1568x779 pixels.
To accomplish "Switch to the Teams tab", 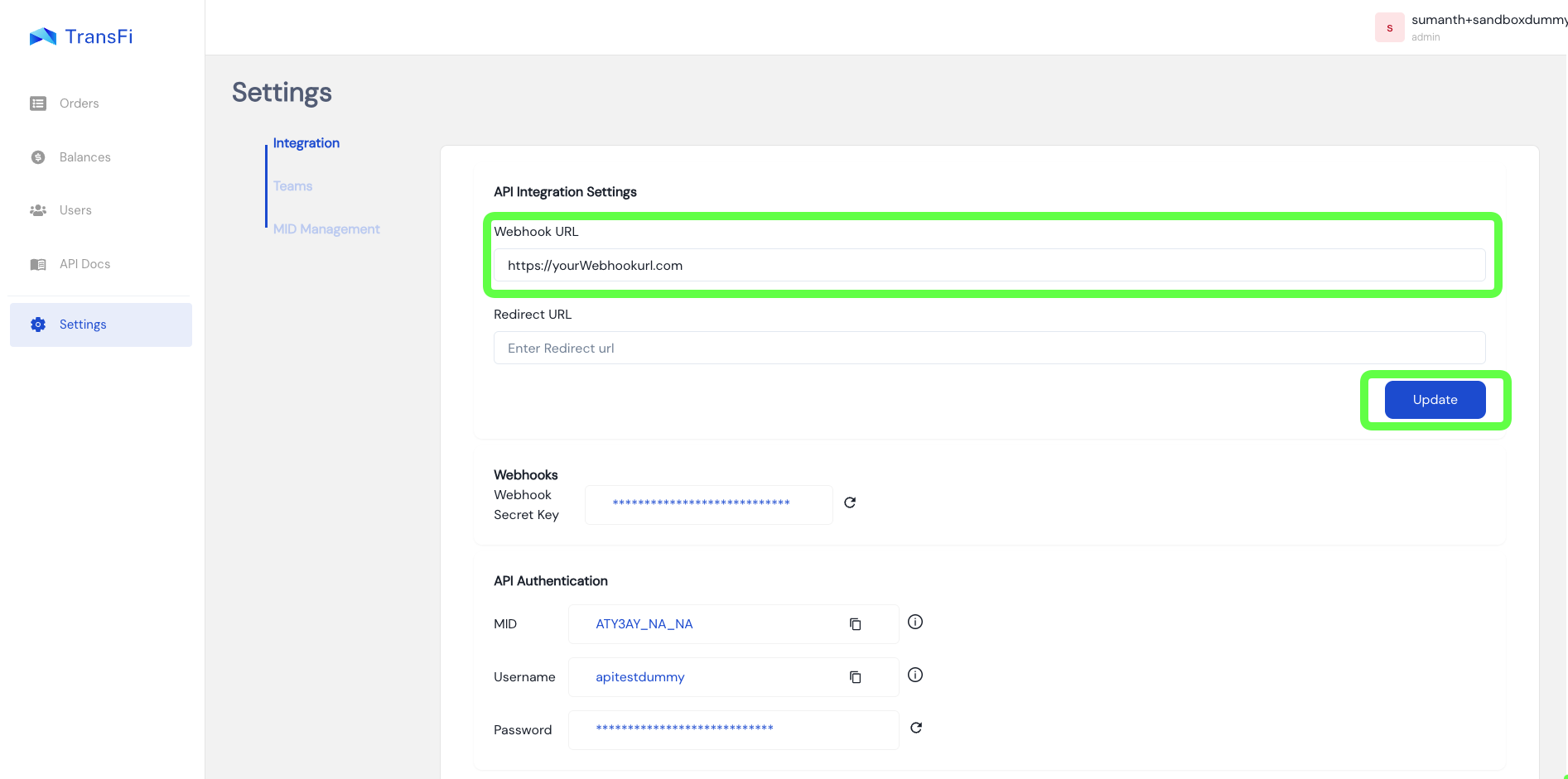I will (x=293, y=186).
